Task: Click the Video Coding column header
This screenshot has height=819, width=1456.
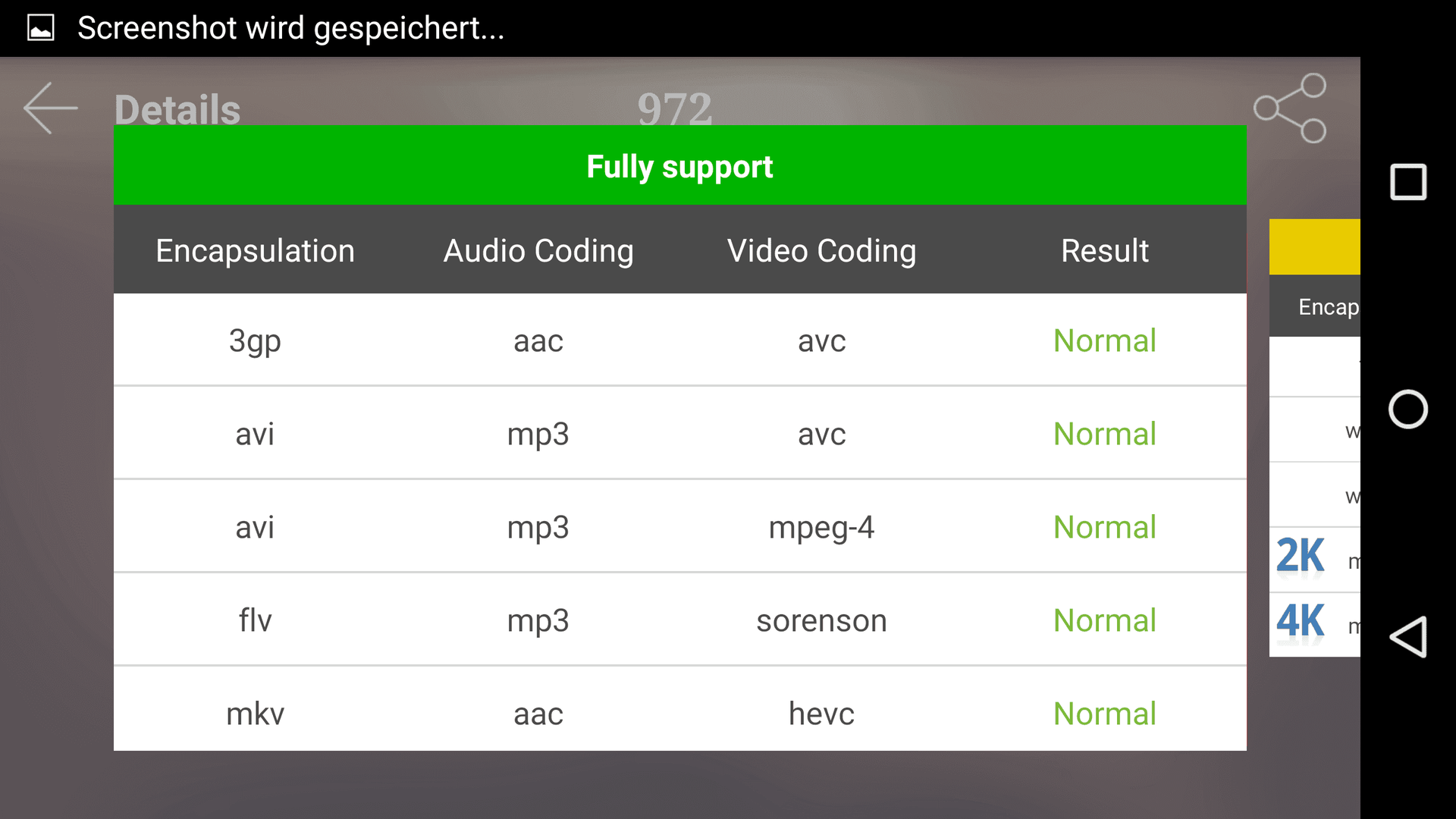Action: coord(822,251)
